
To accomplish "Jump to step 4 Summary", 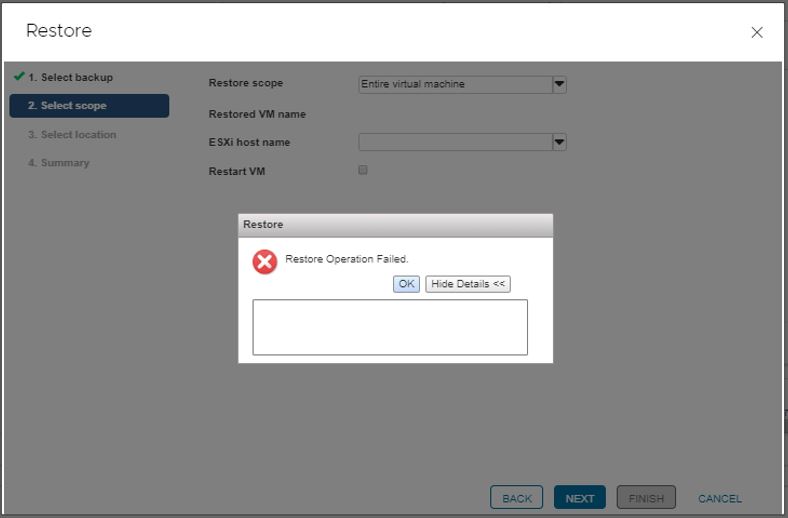I will [x=58, y=163].
